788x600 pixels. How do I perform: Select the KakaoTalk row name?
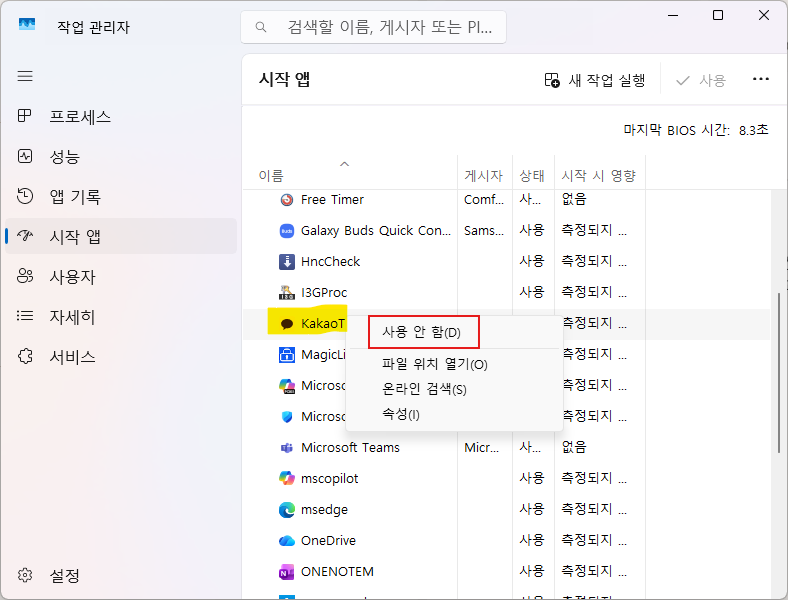(x=323, y=324)
